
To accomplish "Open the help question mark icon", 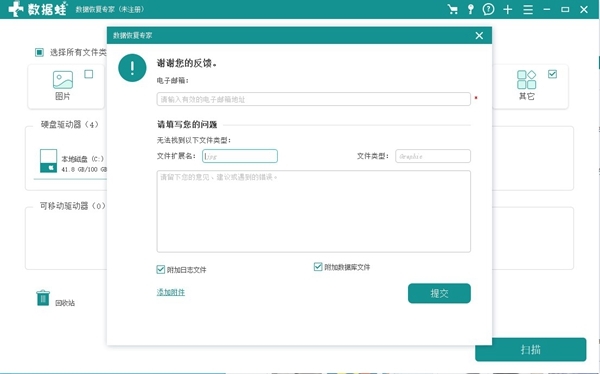I will 488,9.
